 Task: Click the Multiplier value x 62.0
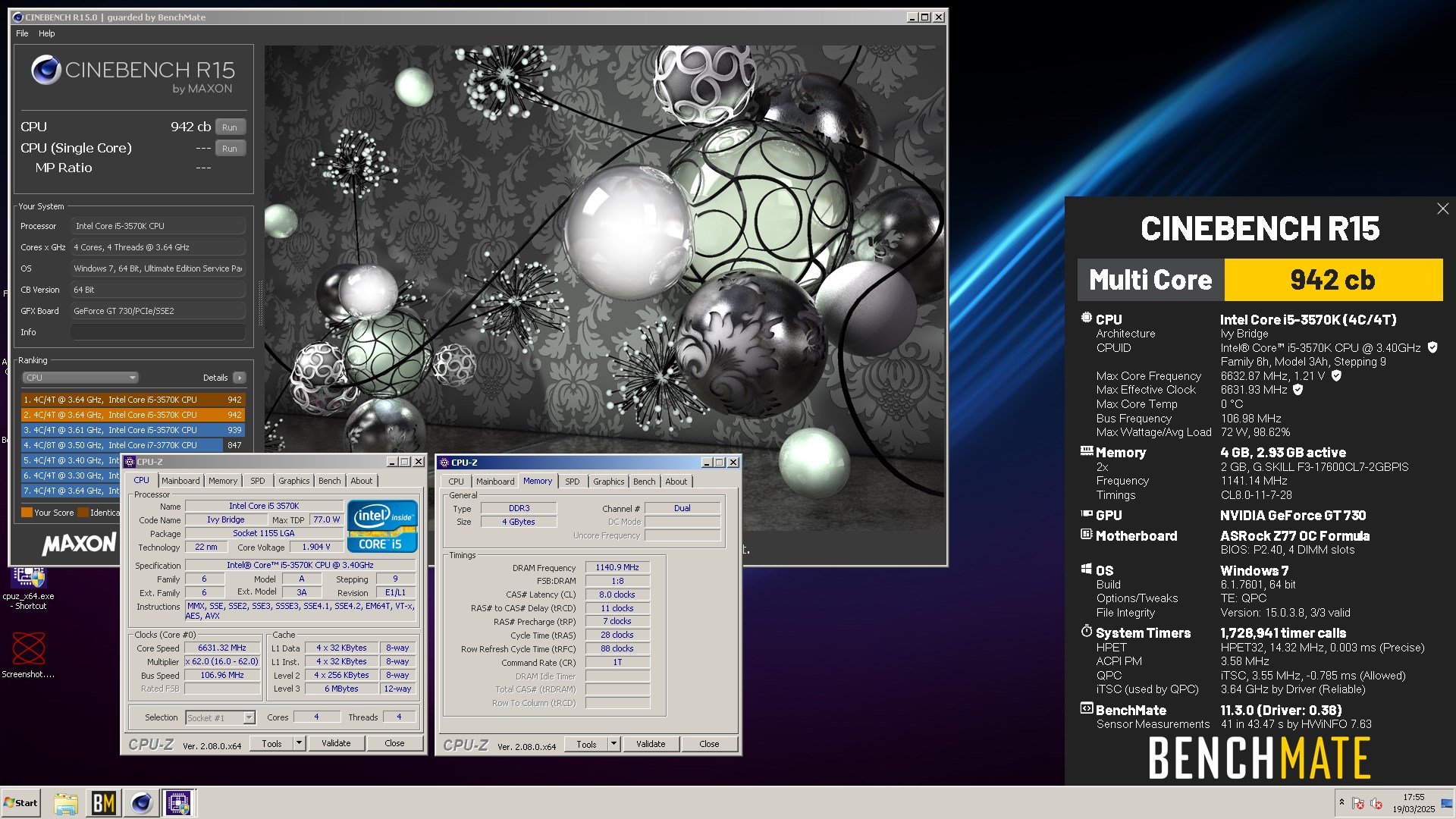point(222,662)
